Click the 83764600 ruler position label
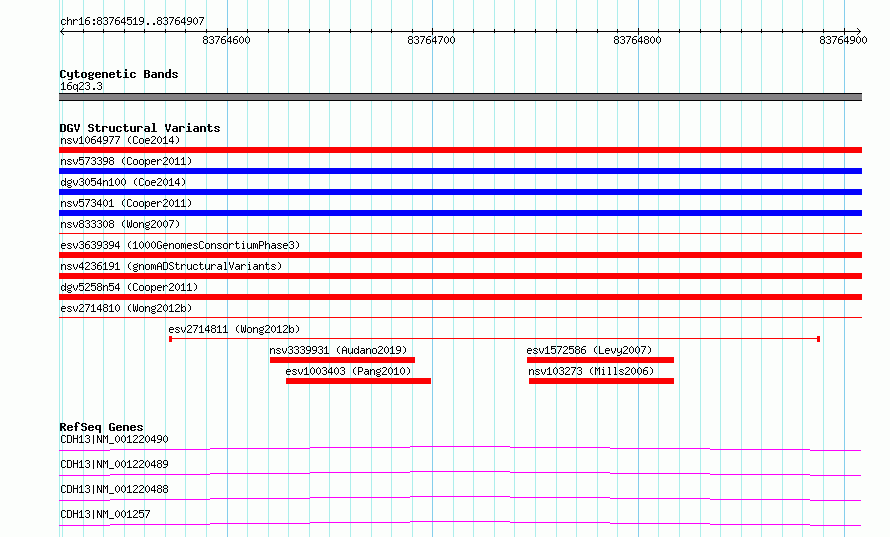890x537 pixels. (226, 40)
